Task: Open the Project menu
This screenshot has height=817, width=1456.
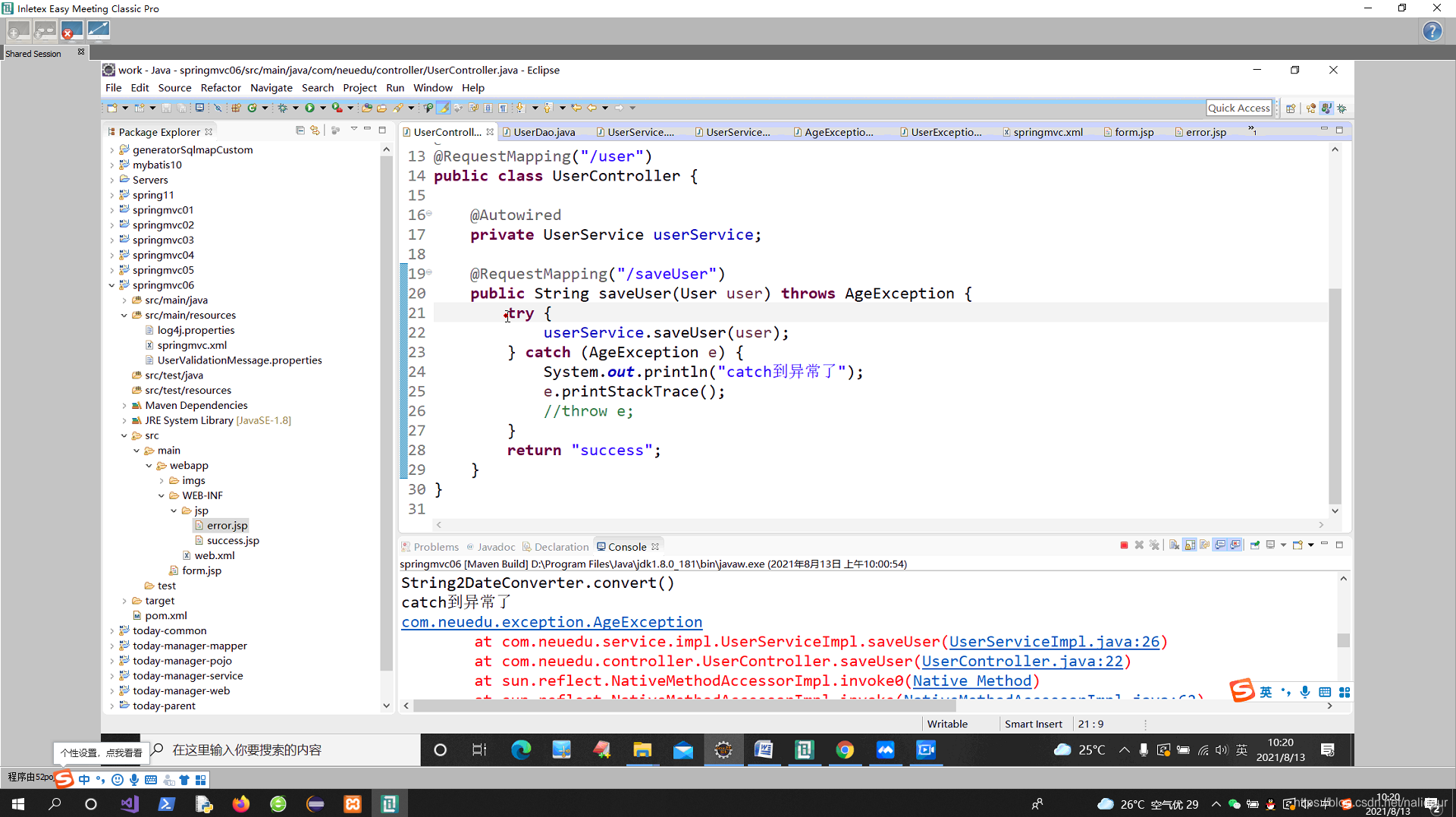Action: pos(359,88)
